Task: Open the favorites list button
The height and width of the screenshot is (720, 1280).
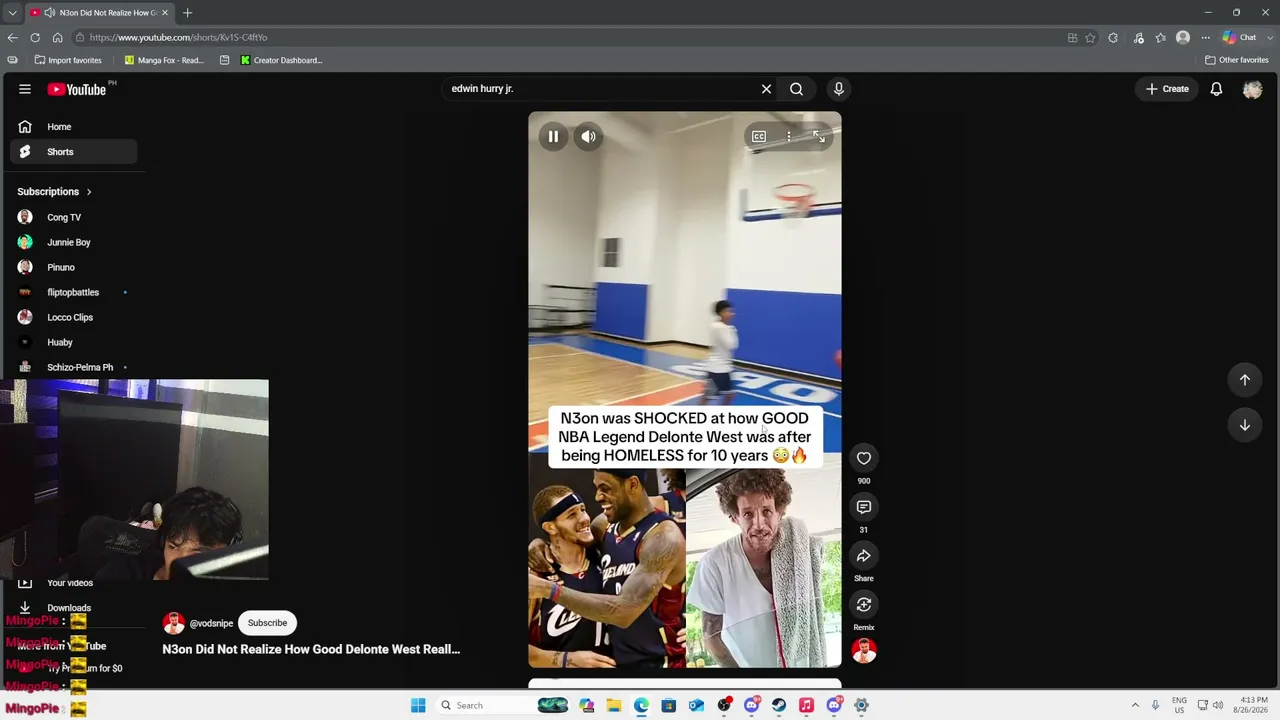Action: point(1160,38)
